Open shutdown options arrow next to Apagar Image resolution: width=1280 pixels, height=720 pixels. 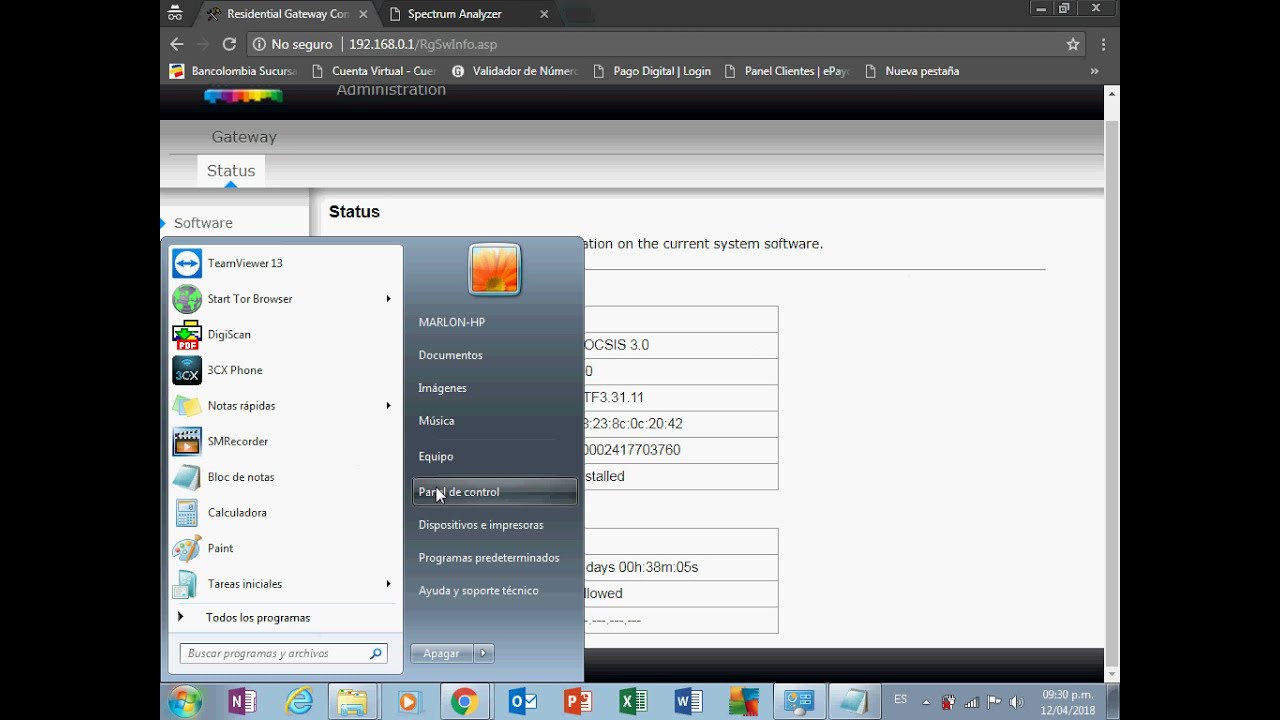pyautogui.click(x=484, y=653)
